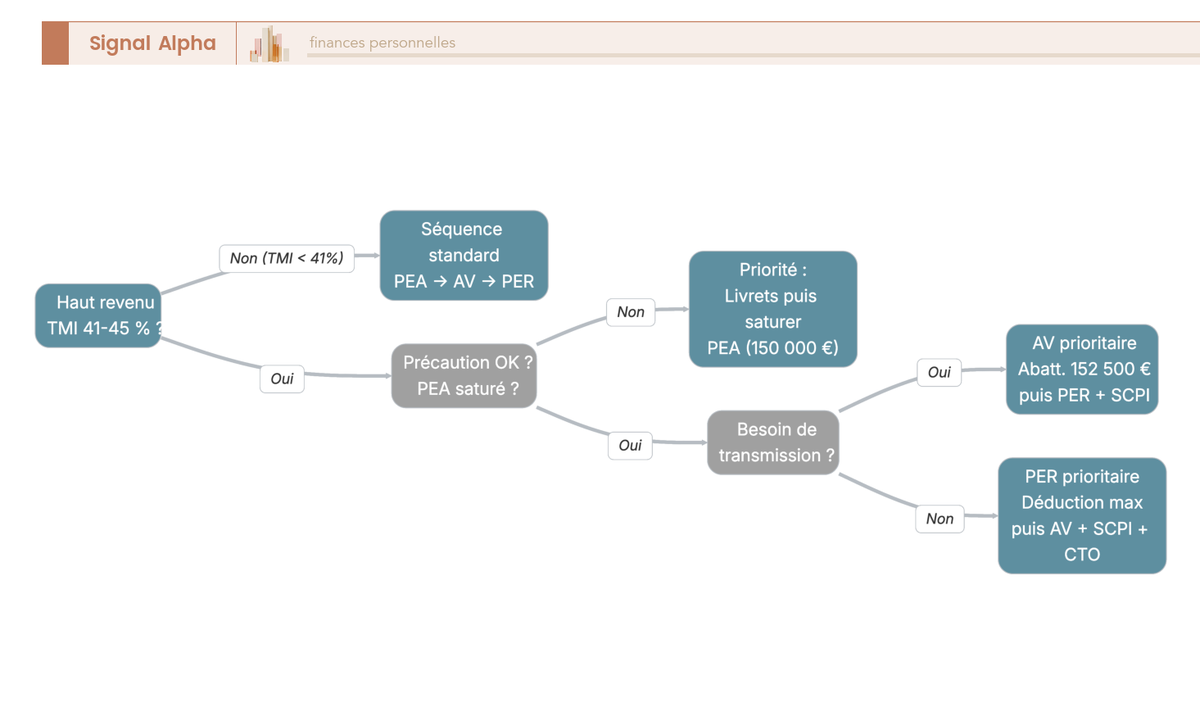Image resolution: width=1200 pixels, height=721 pixels.
Task: Click the Non label toward PER prioritaire
Action: (940, 519)
